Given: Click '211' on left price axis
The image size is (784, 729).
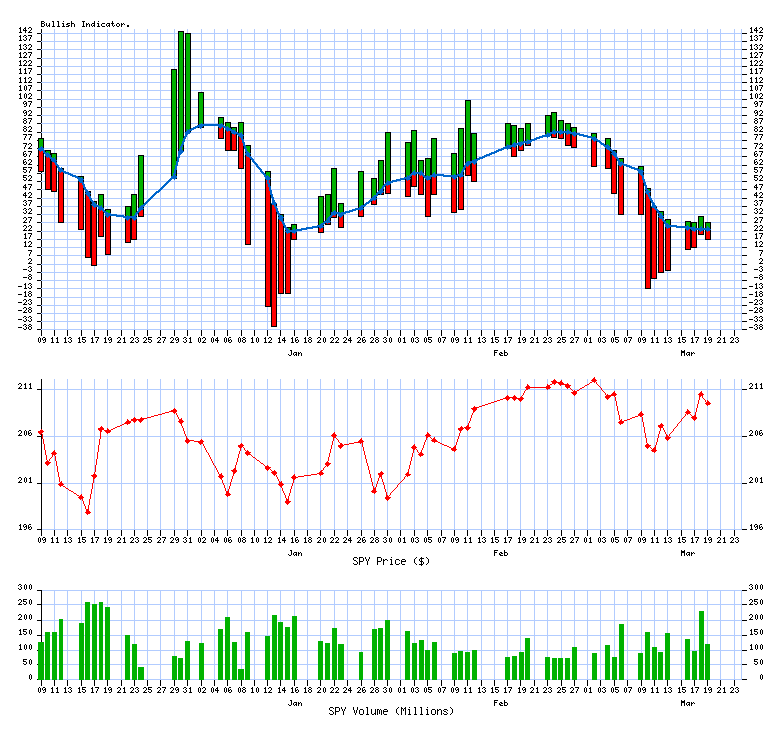Looking at the screenshot, I should [x=26, y=386].
